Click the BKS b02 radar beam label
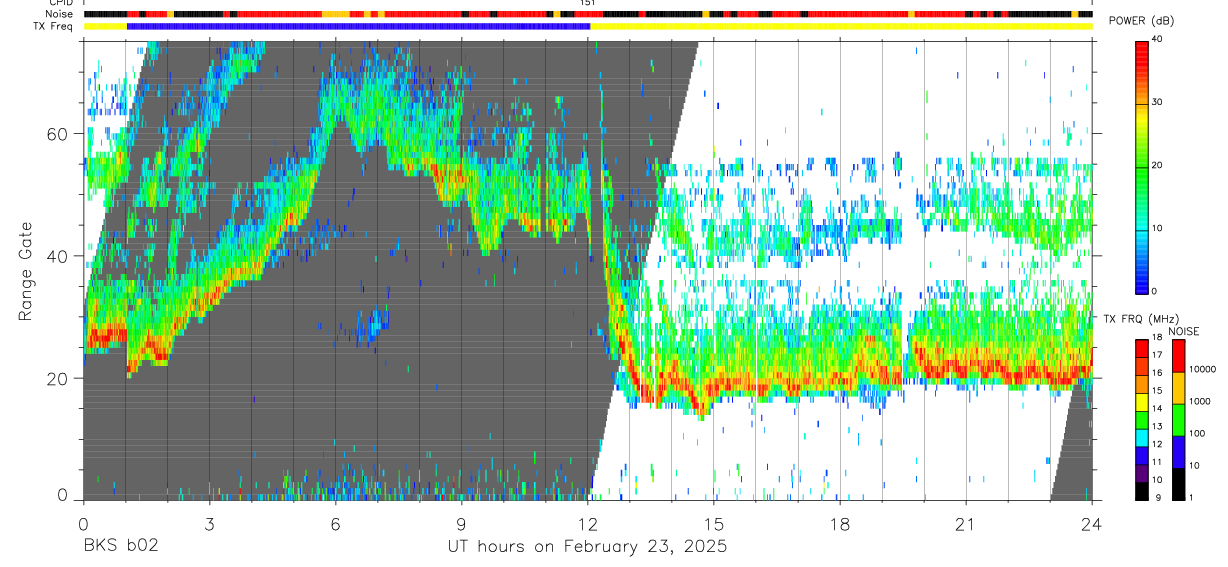The image size is (1228, 567). (120, 547)
